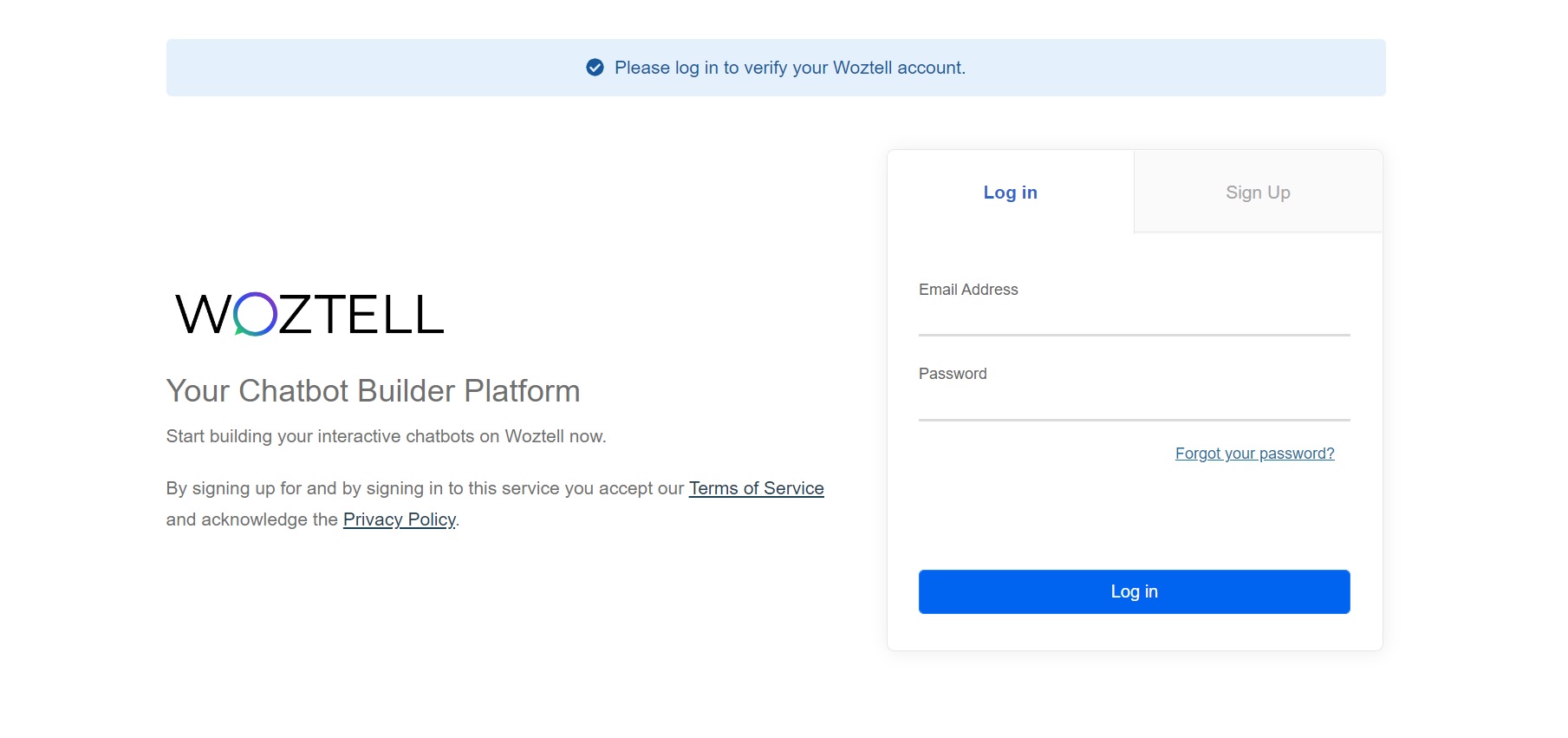Click the chat-bubble O in the Woztell logo

[255, 314]
